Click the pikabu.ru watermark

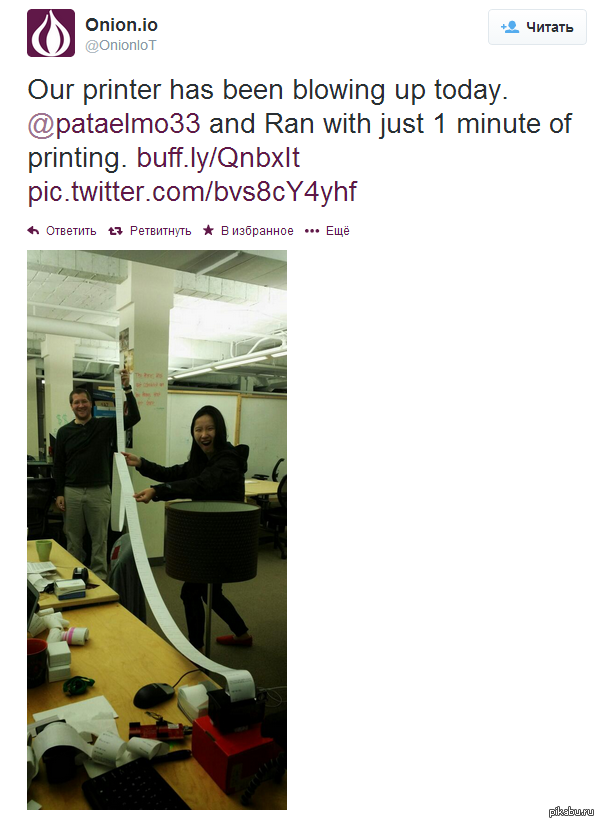pyautogui.click(x=571, y=812)
